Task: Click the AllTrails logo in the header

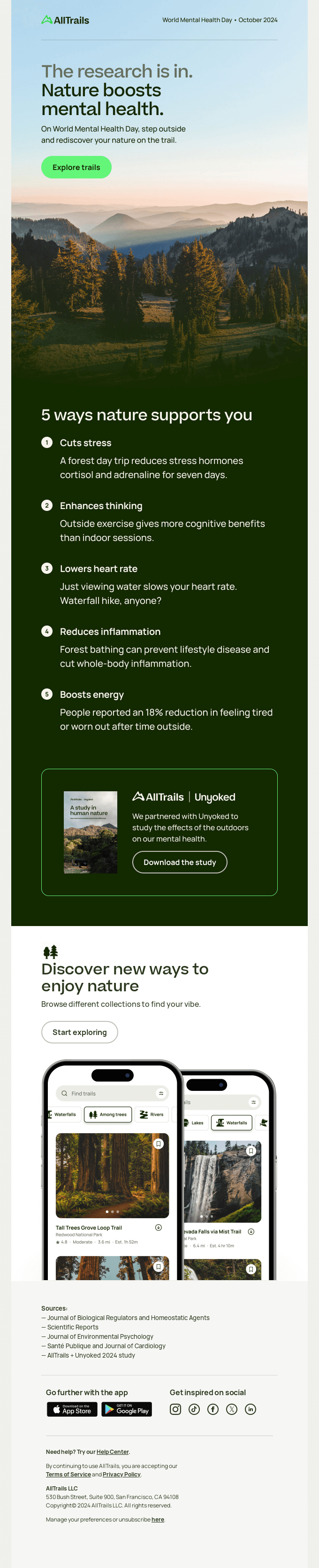Action: pos(67,19)
